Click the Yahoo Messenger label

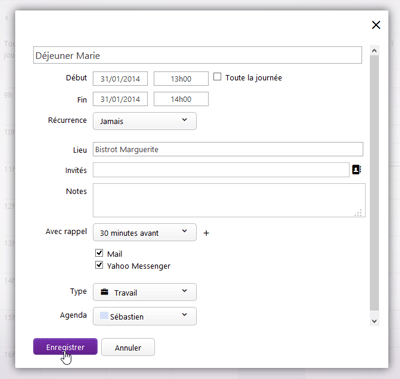(x=139, y=266)
